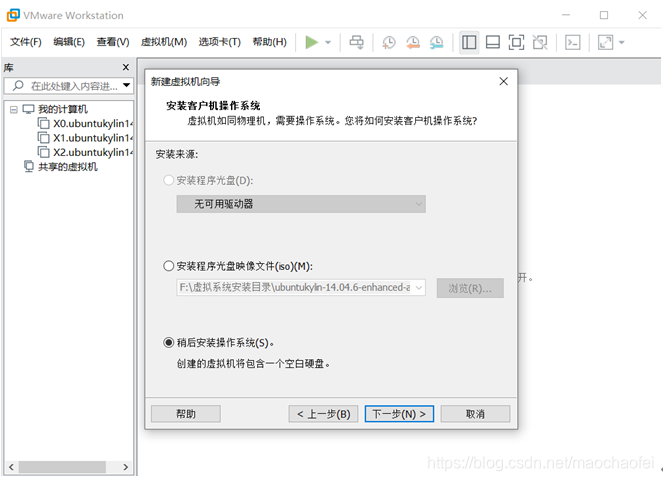Viewport: 663px width, 481px height.
Task: Select the 安装程序光盘映像文件(iso) radio option
Action: coord(168,266)
